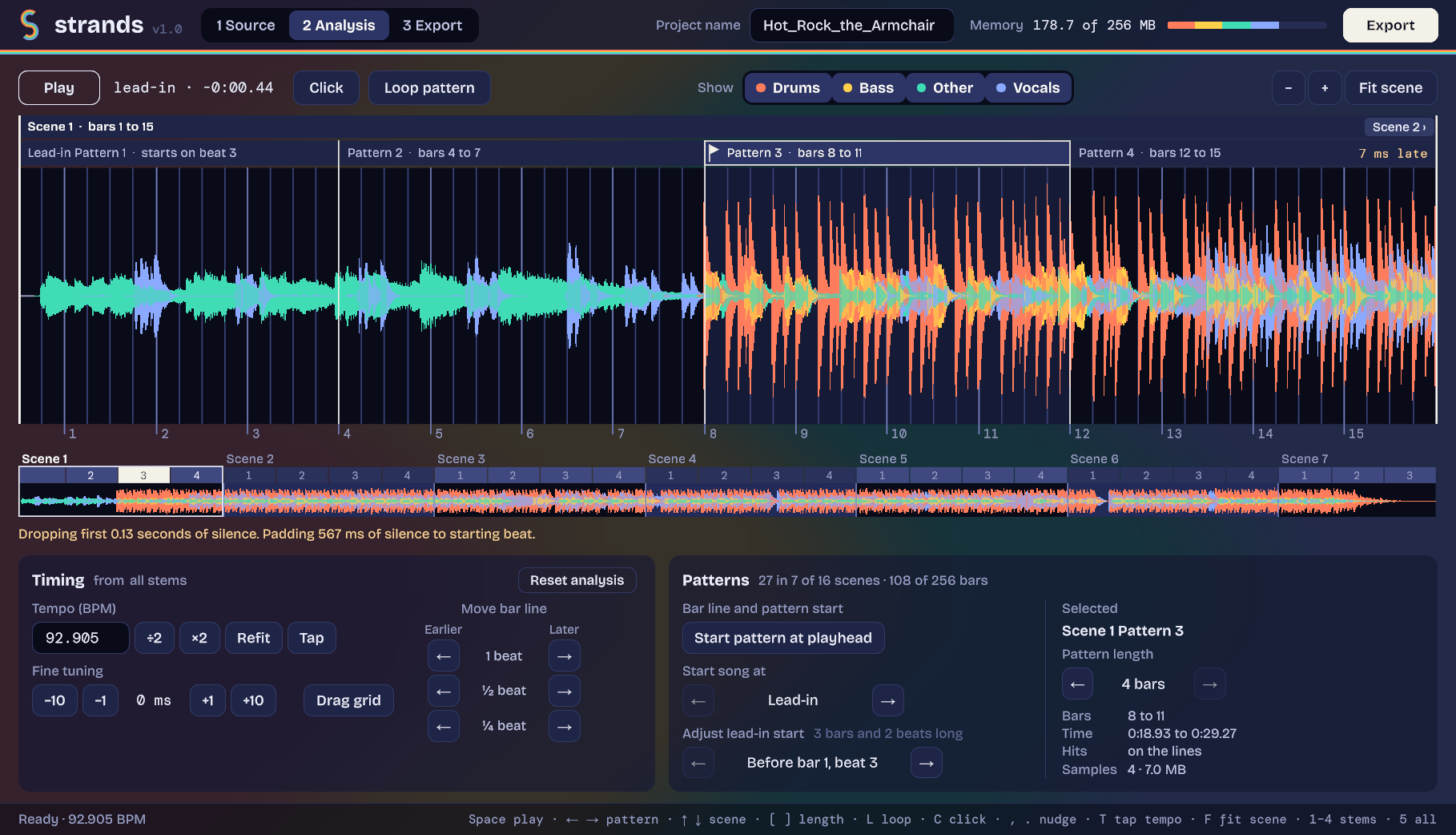Move bar line 1 beat earlier arrow
The height and width of the screenshot is (835, 1456).
tap(443, 656)
